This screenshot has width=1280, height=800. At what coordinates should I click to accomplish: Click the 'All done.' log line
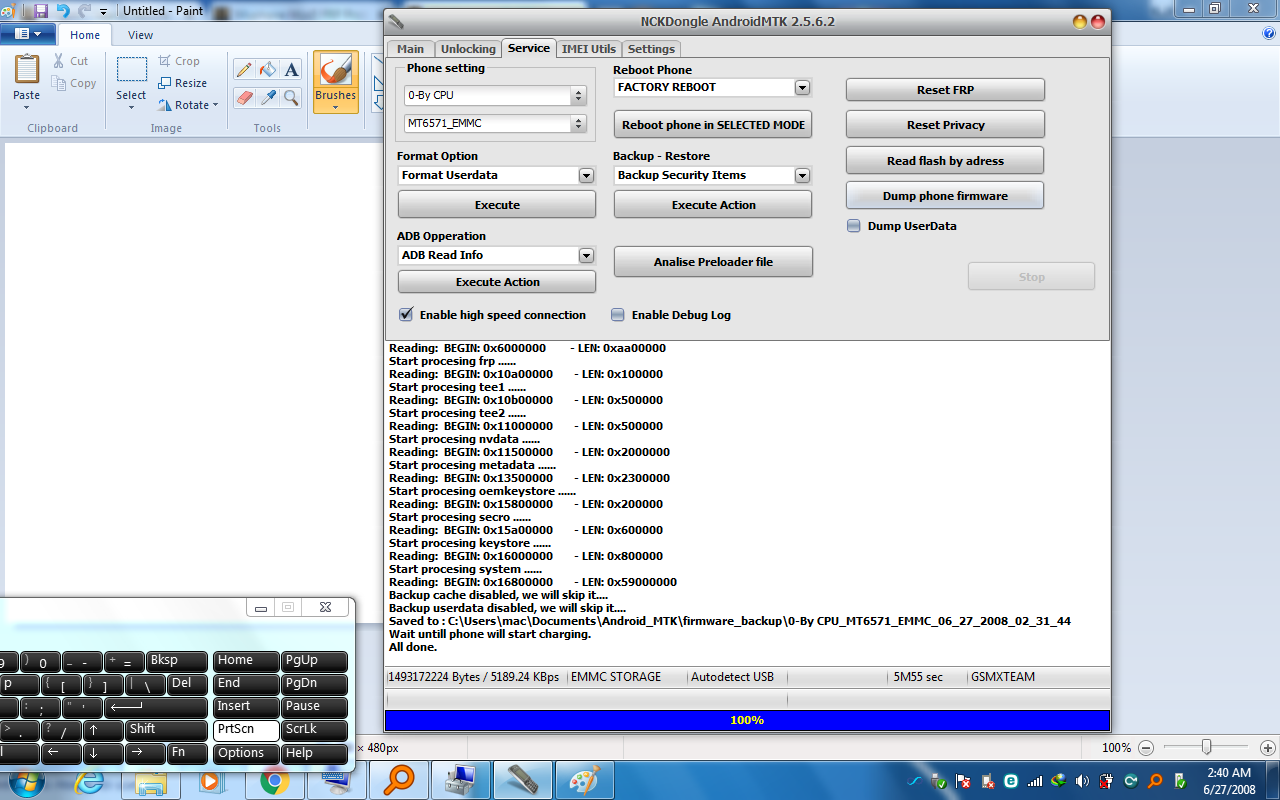tap(413, 647)
